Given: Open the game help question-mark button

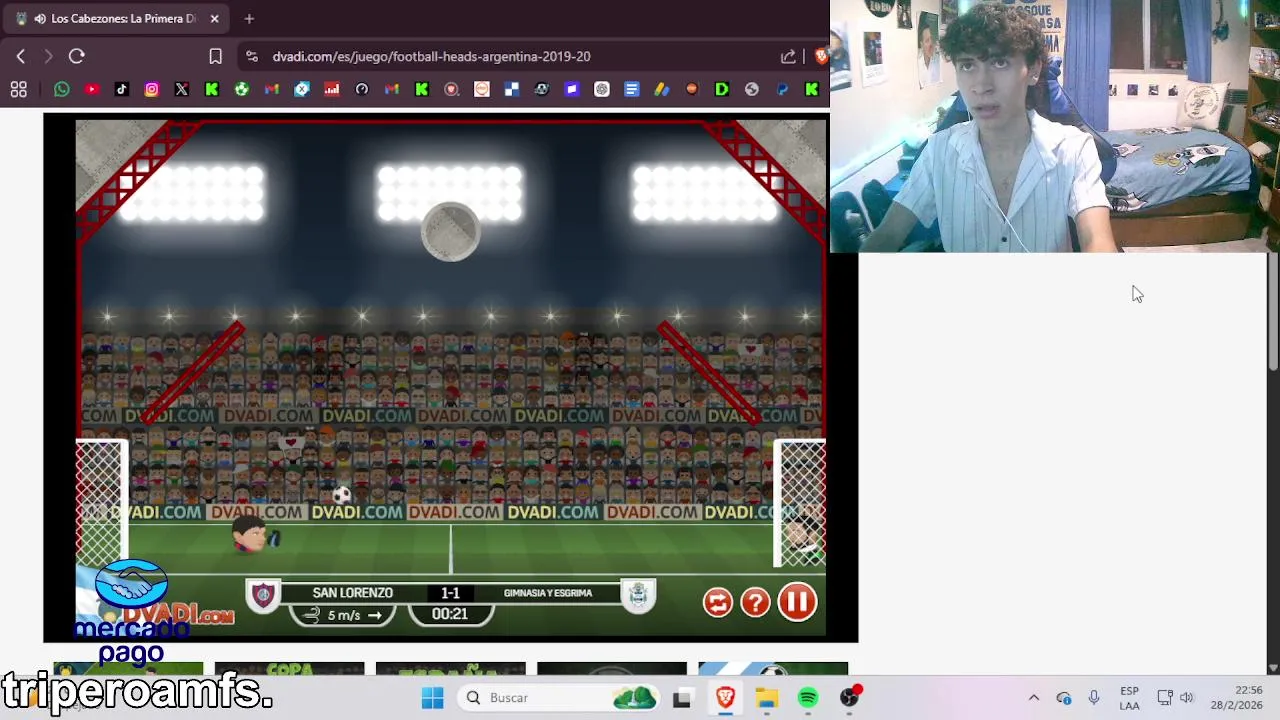Looking at the screenshot, I should coord(756,602).
